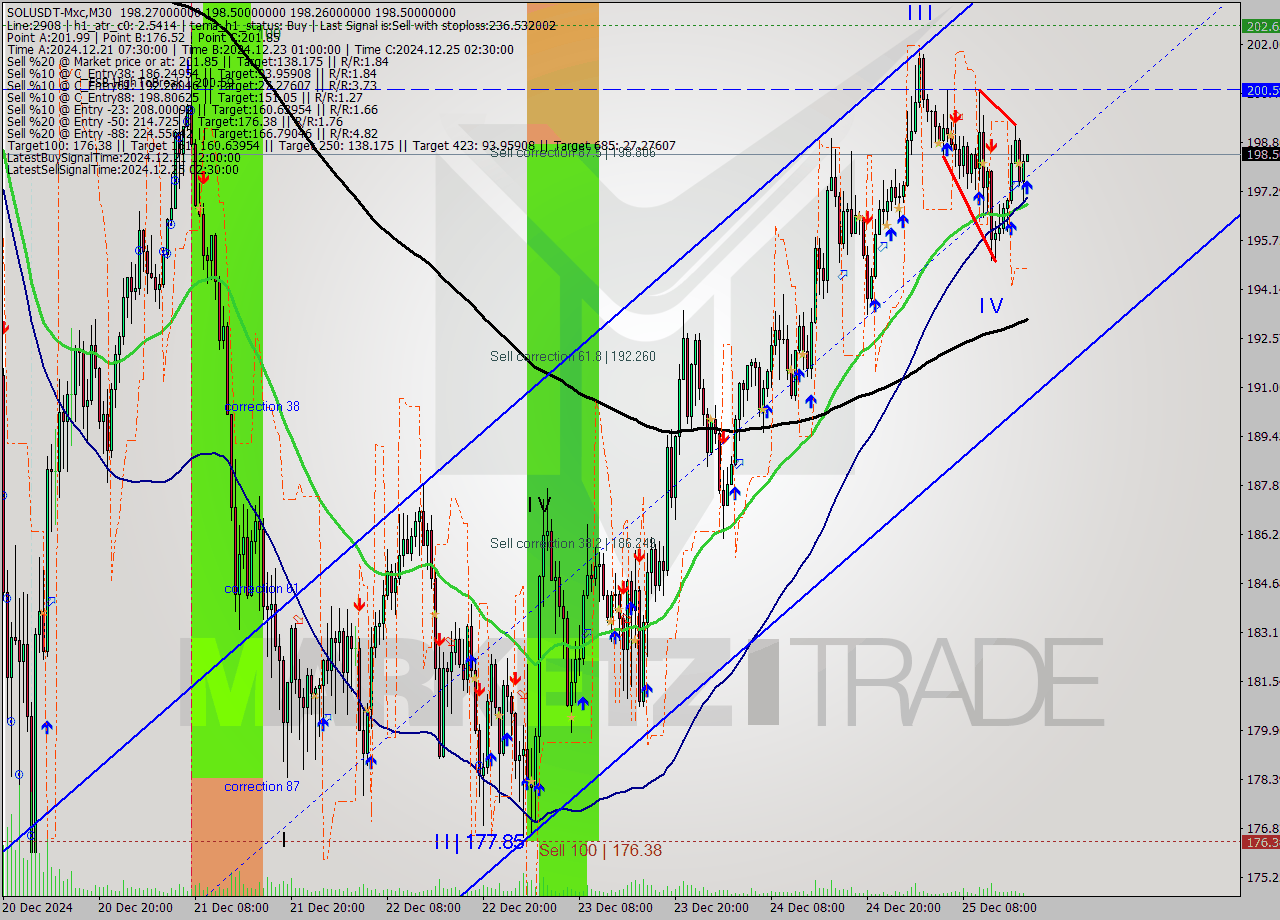Click the '23 Dec 08:00' time axis label
The image size is (1280, 920).
[614, 908]
